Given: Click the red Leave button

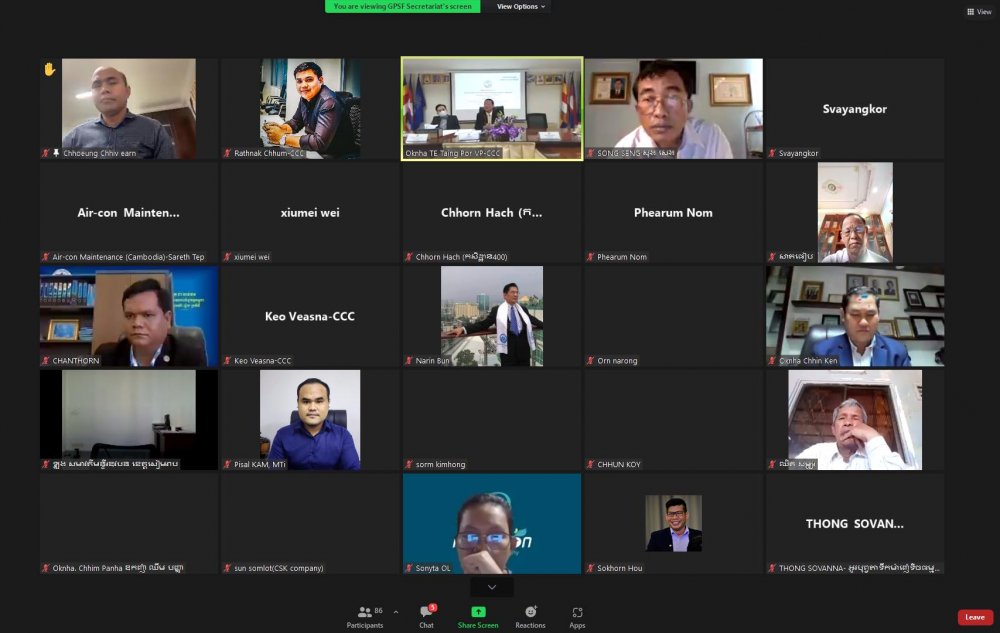Looking at the screenshot, I should coord(974,617).
